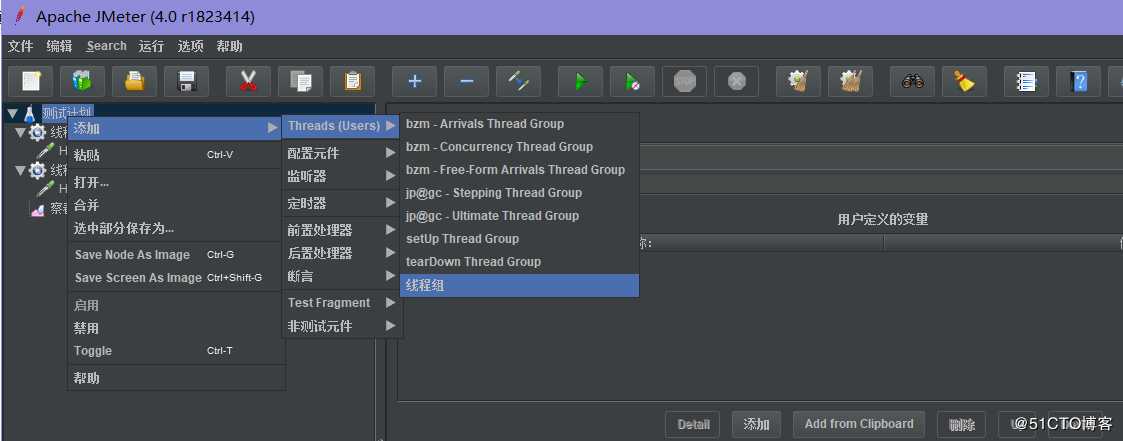
Task: Cut selection with scissors icon
Action: tap(249, 81)
